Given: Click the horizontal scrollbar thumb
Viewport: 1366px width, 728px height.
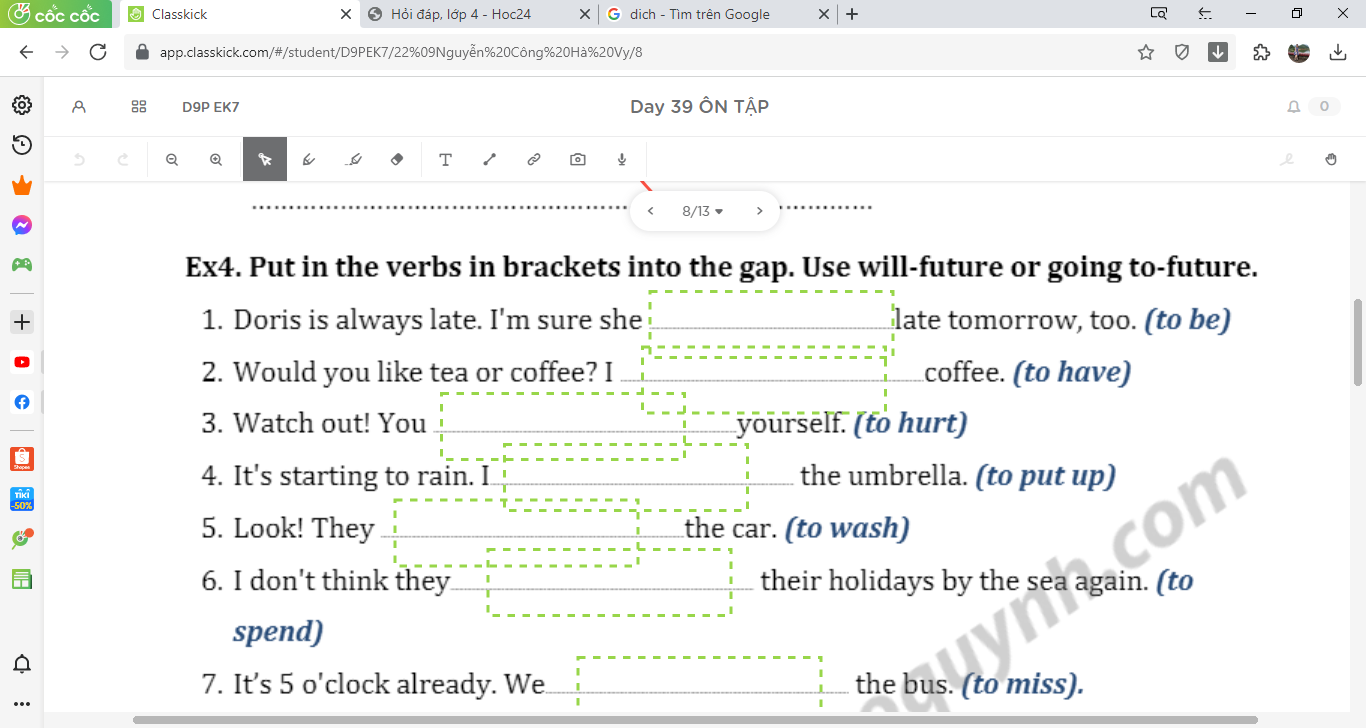Looking at the screenshot, I should (695, 720).
